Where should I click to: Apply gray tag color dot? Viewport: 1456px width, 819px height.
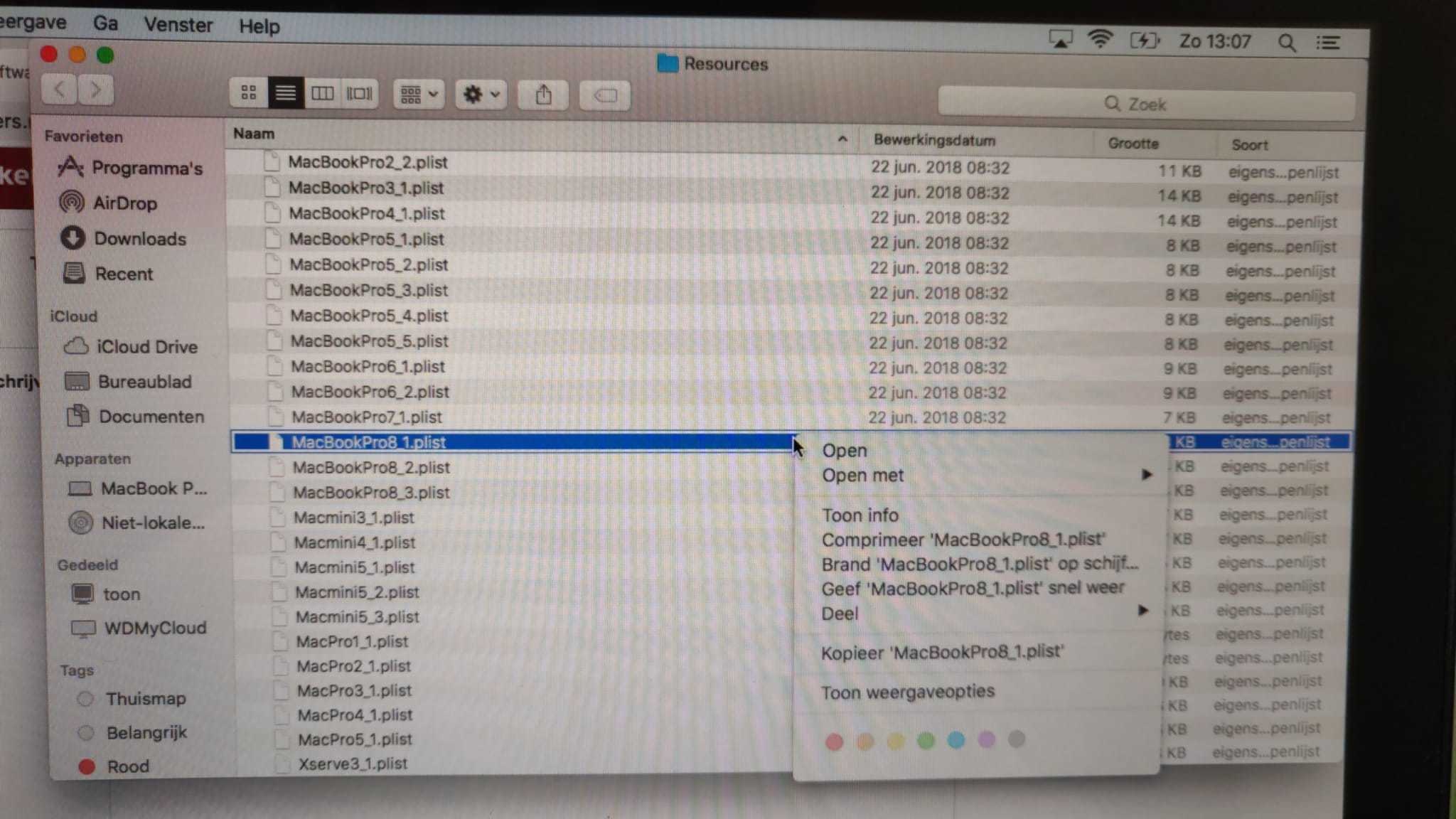(x=1017, y=739)
